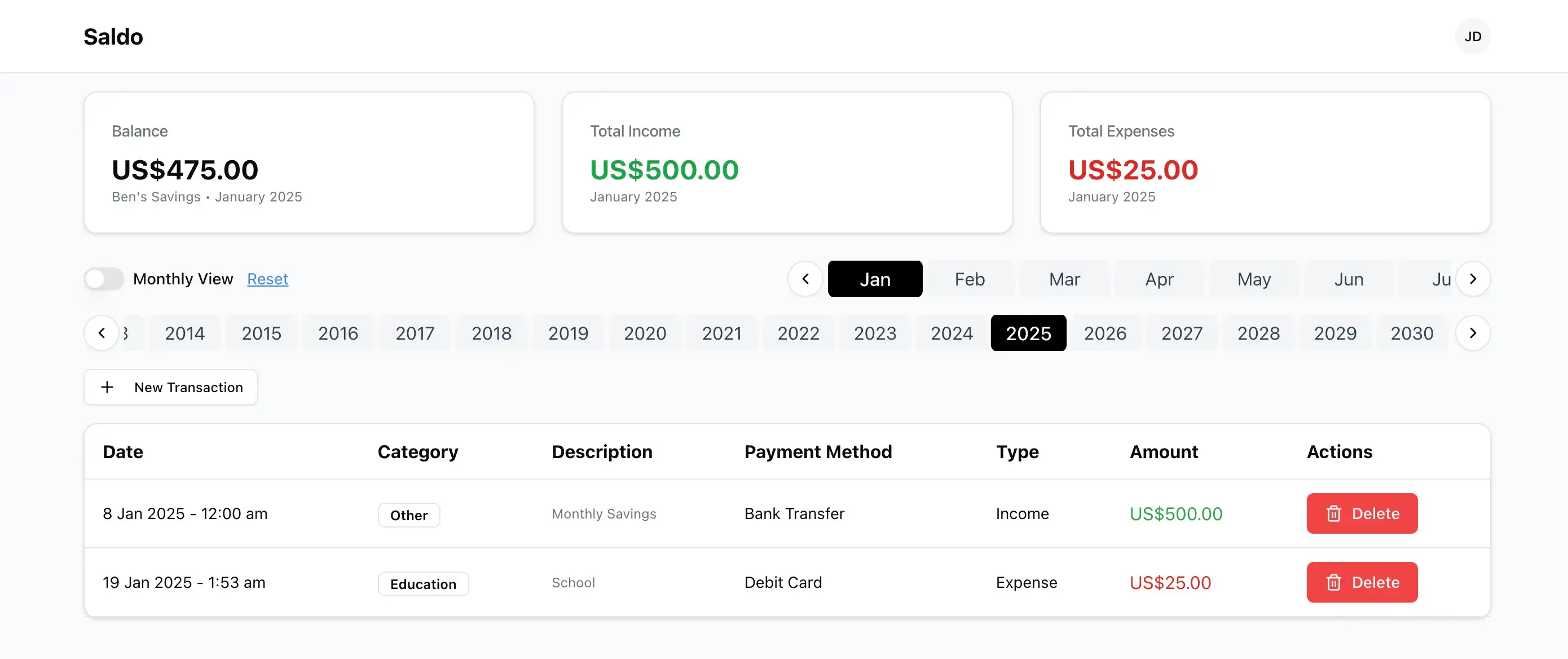This screenshot has height=659, width=1568.
Task: Open the JD profile avatar
Action: pyautogui.click(x=1473, y=36)
